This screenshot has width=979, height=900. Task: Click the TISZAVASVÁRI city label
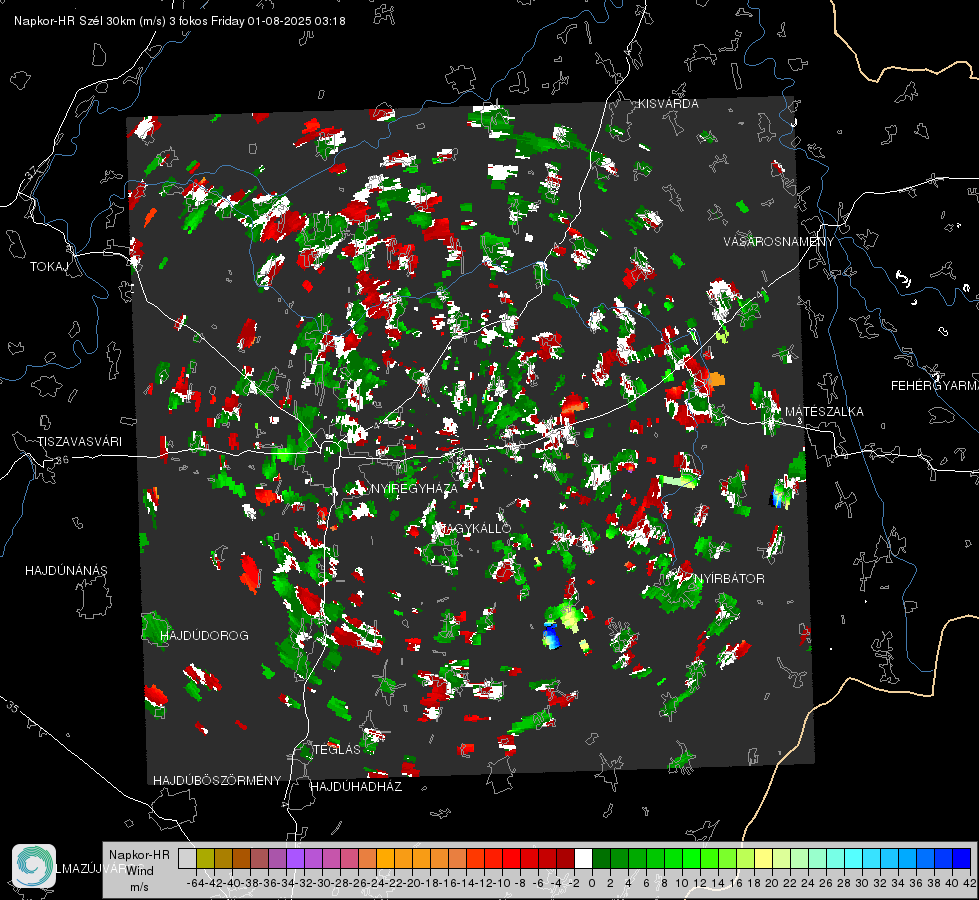pyautogui.click(x=79, y=442)
